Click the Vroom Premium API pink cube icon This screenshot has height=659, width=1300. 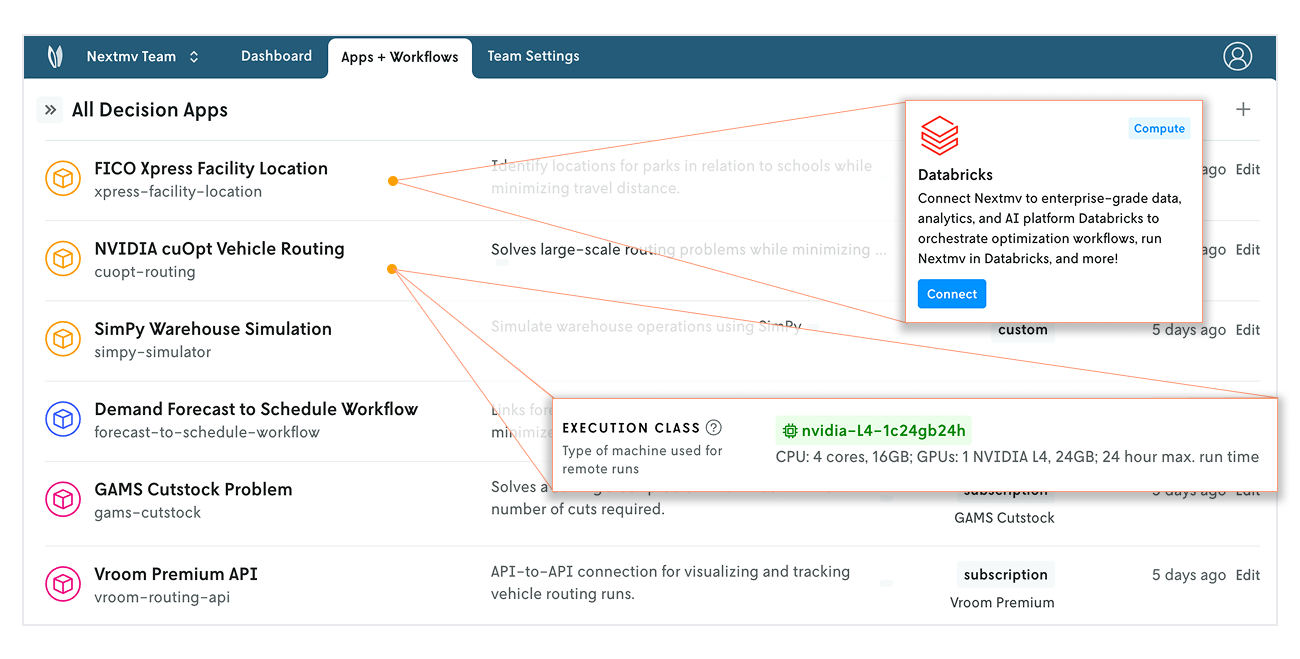click(63, 583)
